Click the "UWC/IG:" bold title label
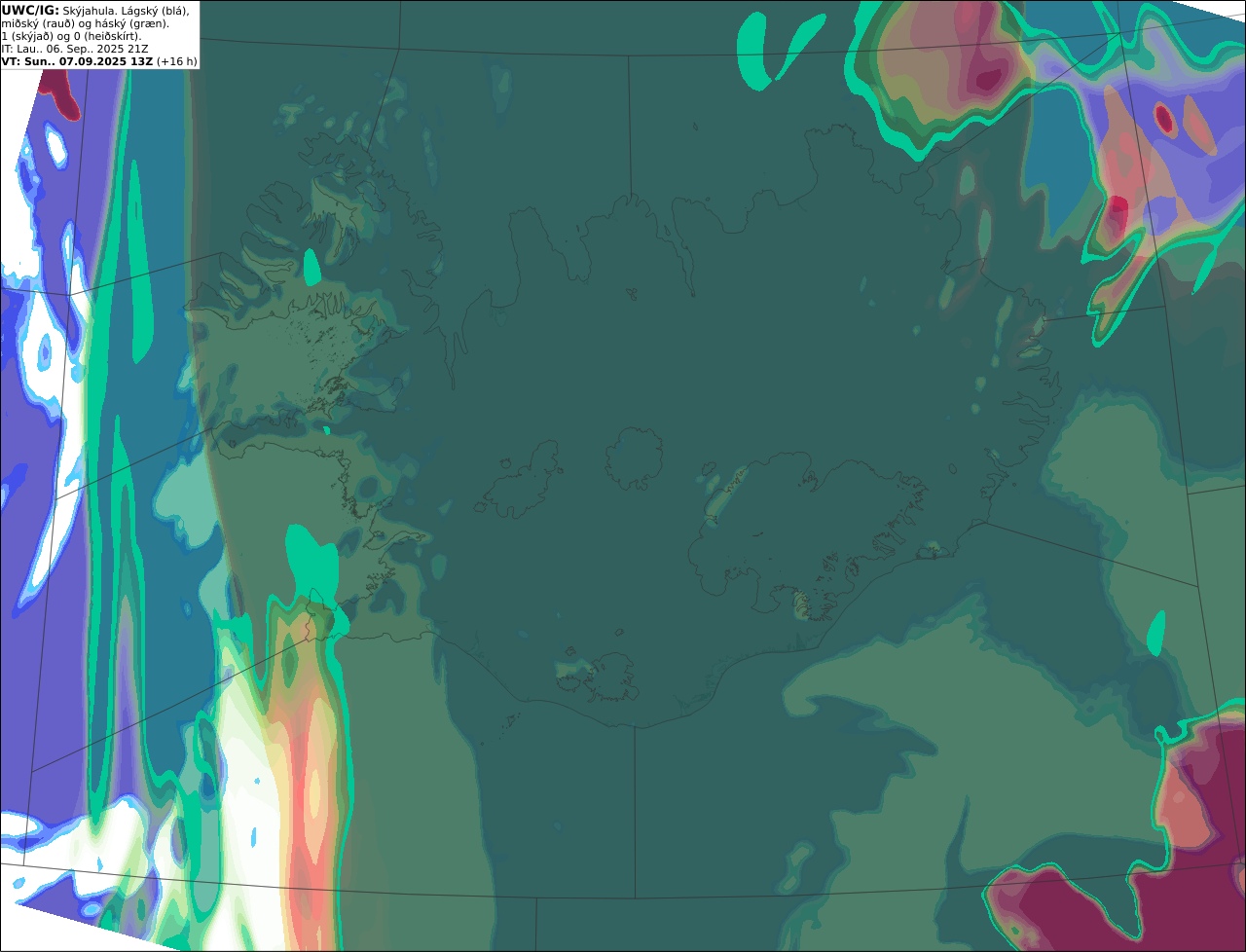Viewport: 1246px width, 952px height. (30, 11)
